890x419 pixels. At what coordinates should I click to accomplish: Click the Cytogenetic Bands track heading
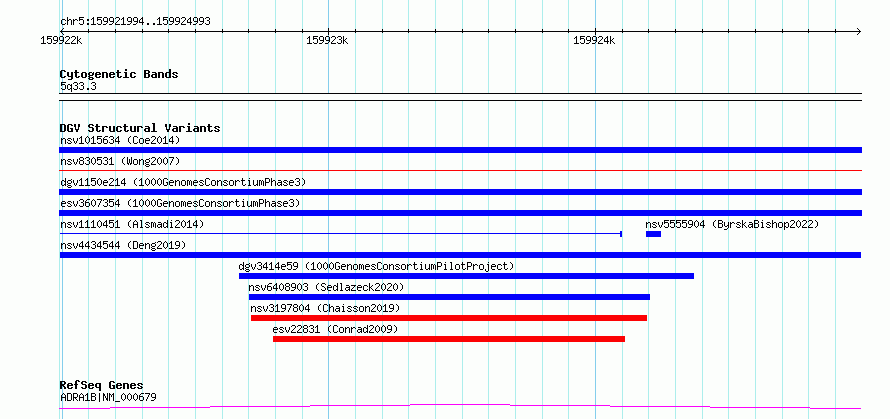pos(119,74)
